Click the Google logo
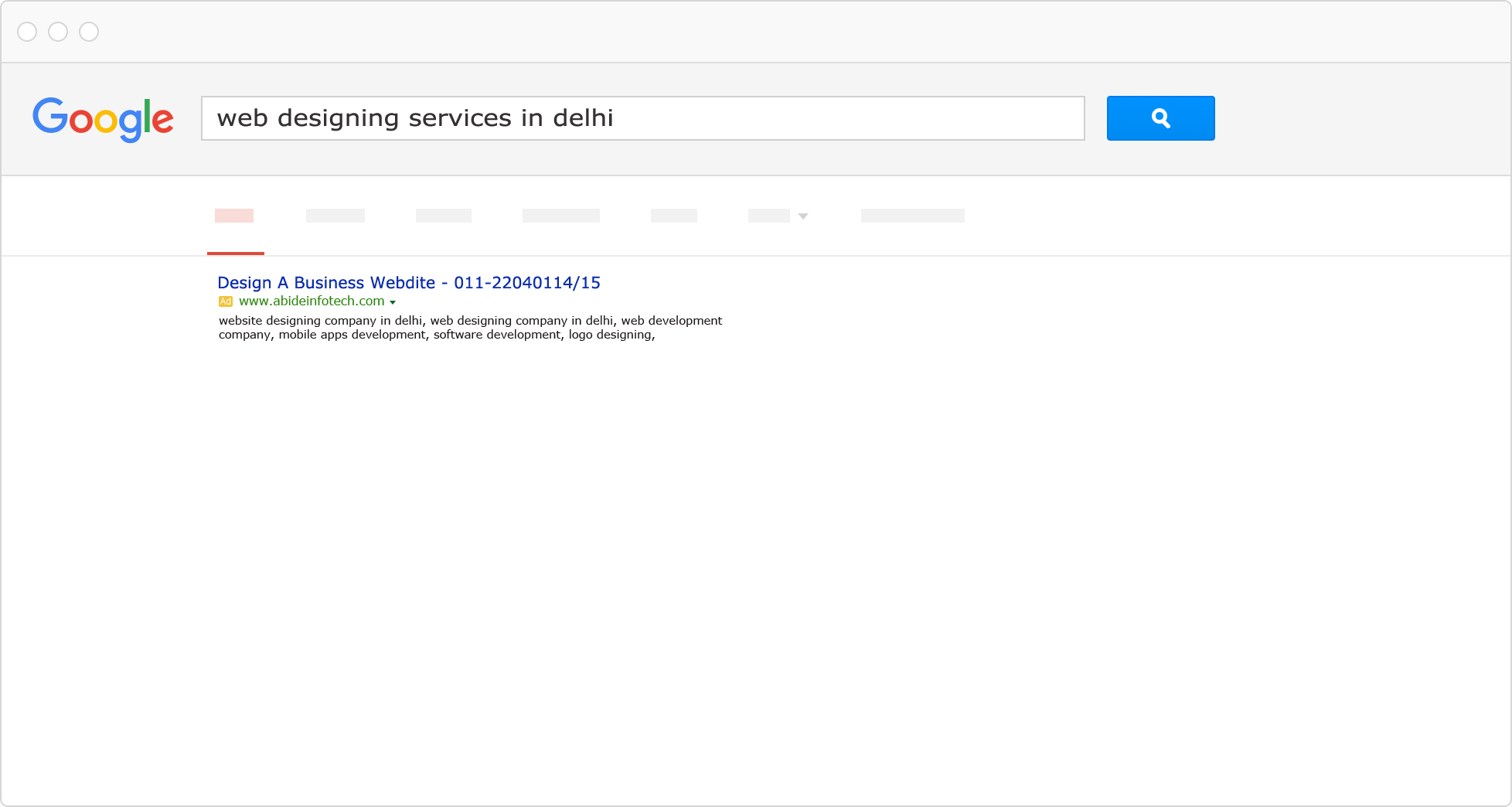This screenshot has width=1512, height=807. [103, 119]
